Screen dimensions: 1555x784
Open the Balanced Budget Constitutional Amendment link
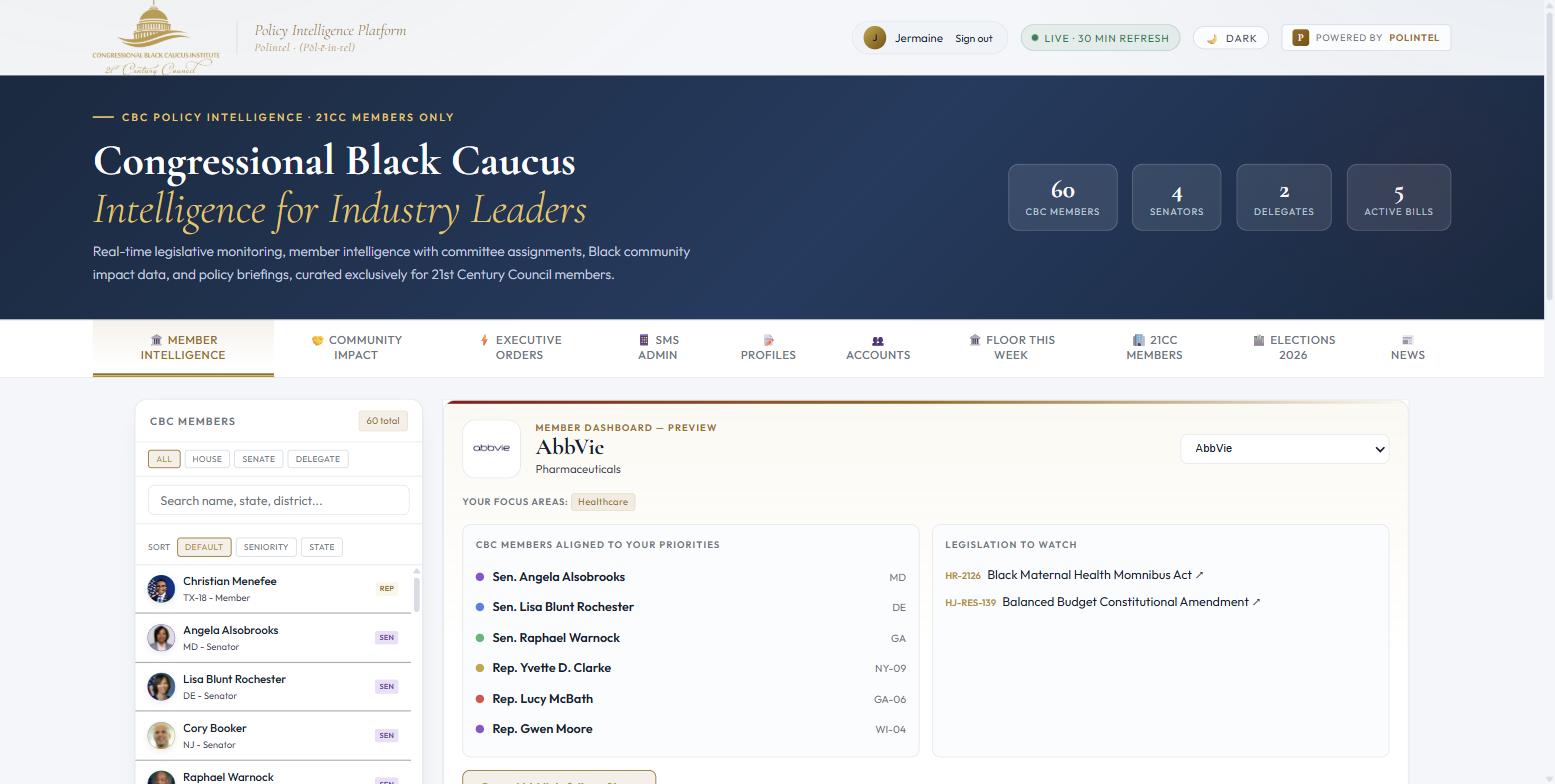[x=1131, y=602]
